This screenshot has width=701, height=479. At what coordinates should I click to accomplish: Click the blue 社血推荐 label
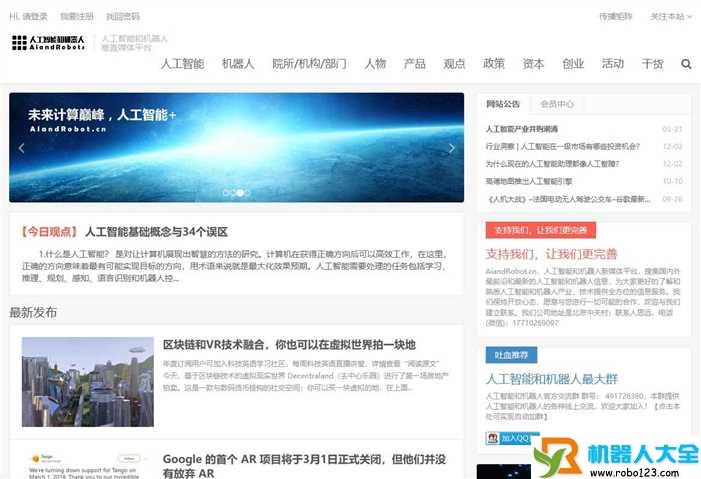(x=511, y=355)
